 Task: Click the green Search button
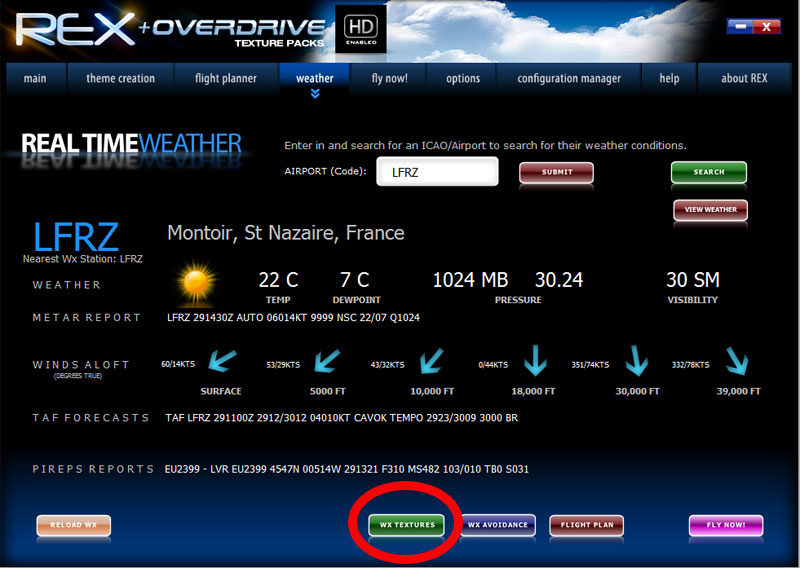(709, 172)
